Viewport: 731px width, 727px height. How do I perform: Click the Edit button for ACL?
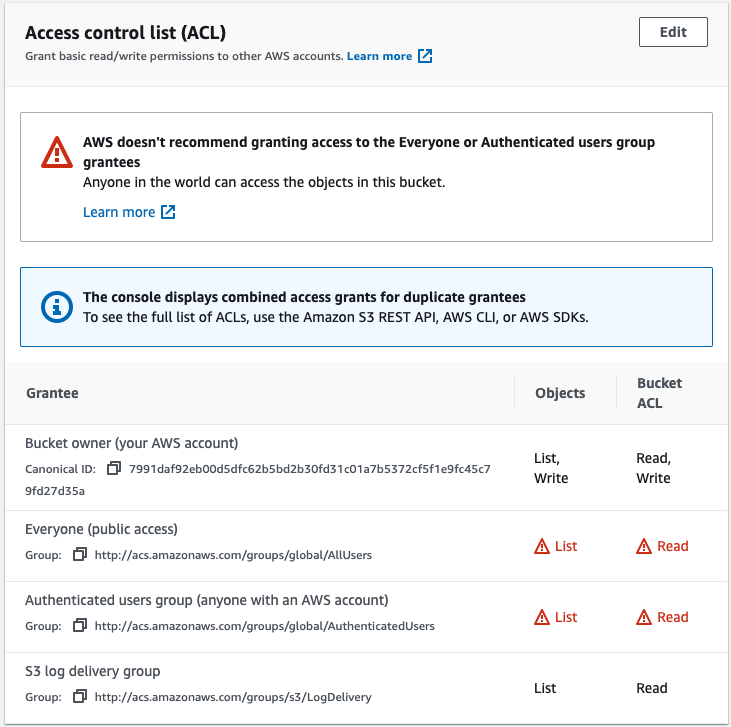pos(673,32)
